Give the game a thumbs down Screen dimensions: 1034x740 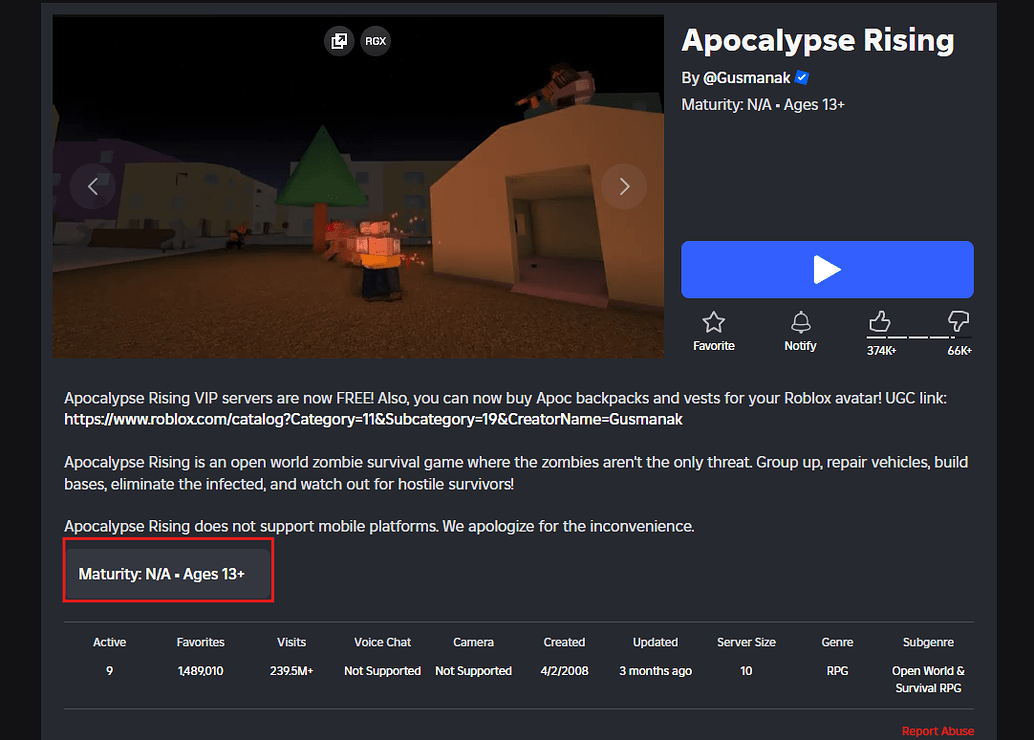point(958,320)
